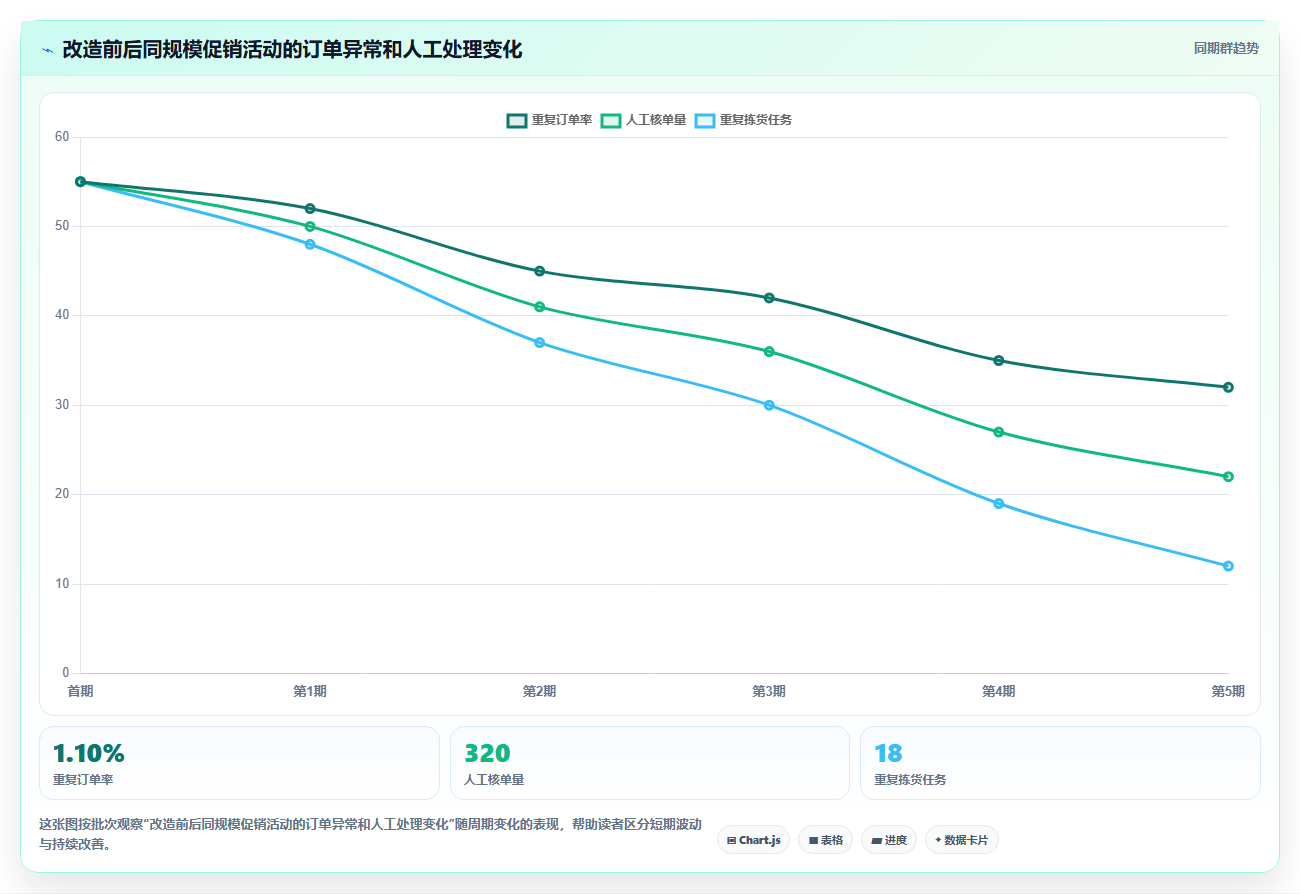This screenshot has width=1300, height=894.
Task: Open the 1.10% 重复订单率 stat card
Action: click(239, 763)
